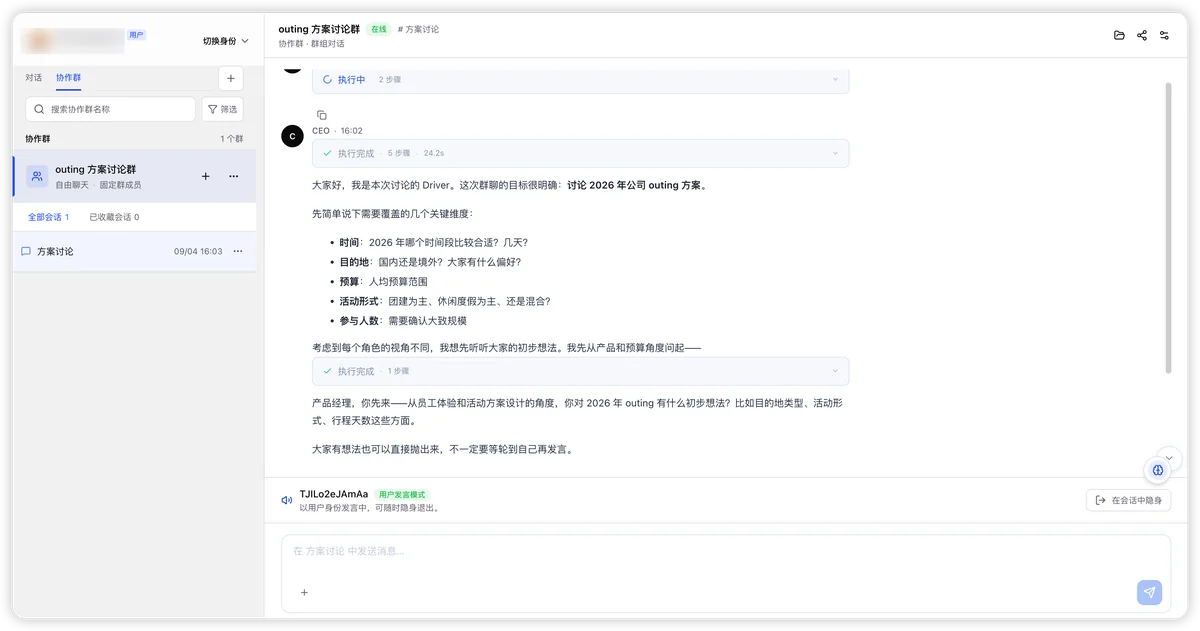Viewport: 1200px width, 631px height.
Task: Click CEO avatar circle
Action: pyautogui.click(x=292, y=136)
